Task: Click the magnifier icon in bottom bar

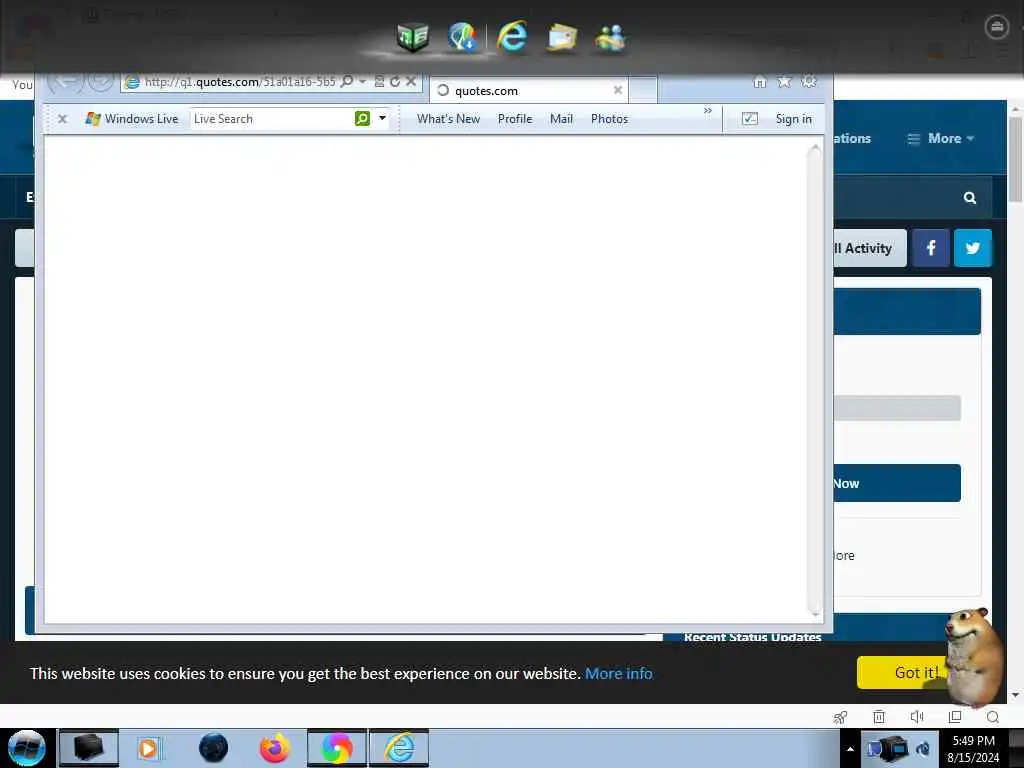Action: click(x=993, y=717)
